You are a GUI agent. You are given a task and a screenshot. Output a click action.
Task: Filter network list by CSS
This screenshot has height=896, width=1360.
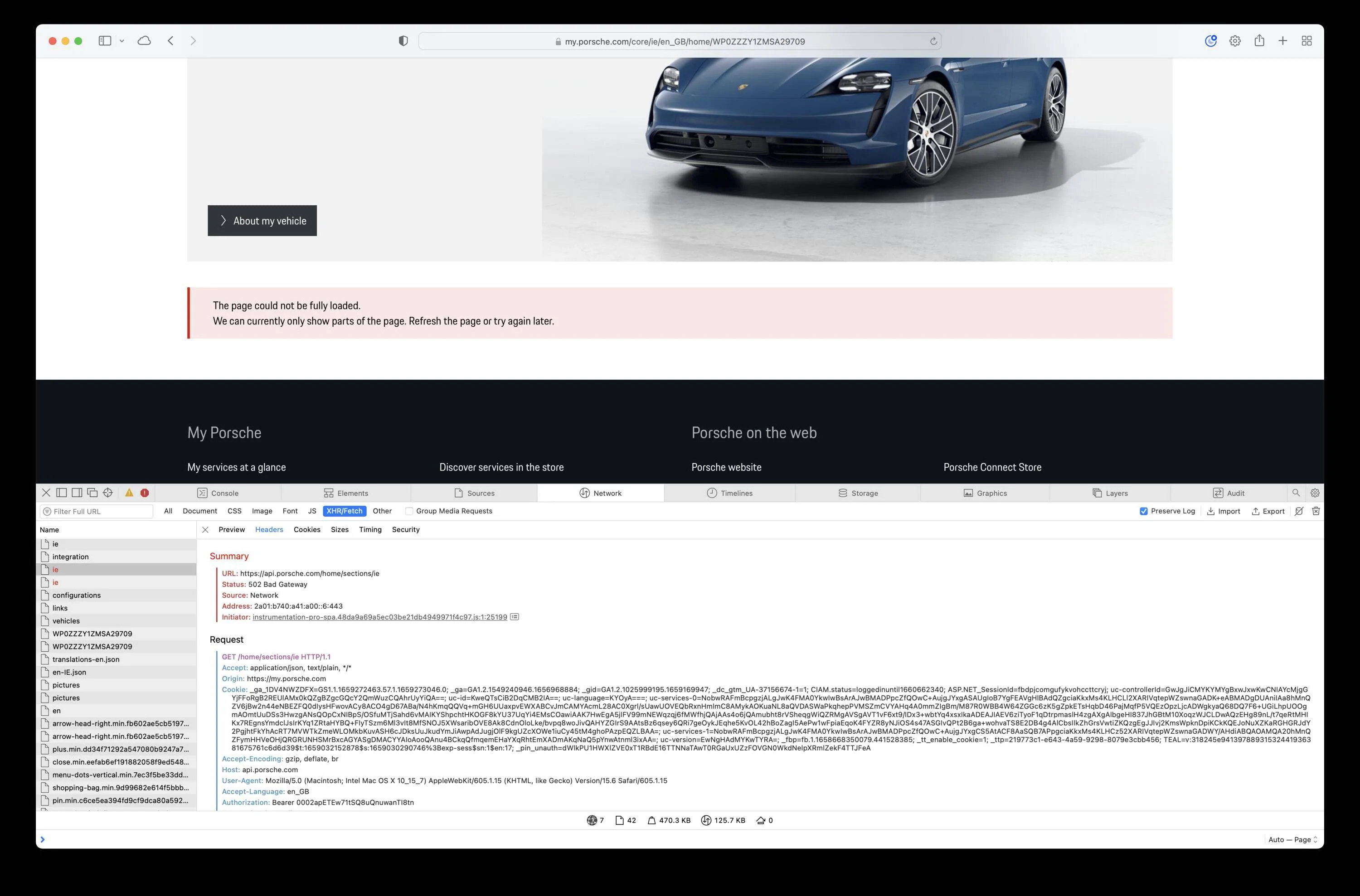click(234, 511)
